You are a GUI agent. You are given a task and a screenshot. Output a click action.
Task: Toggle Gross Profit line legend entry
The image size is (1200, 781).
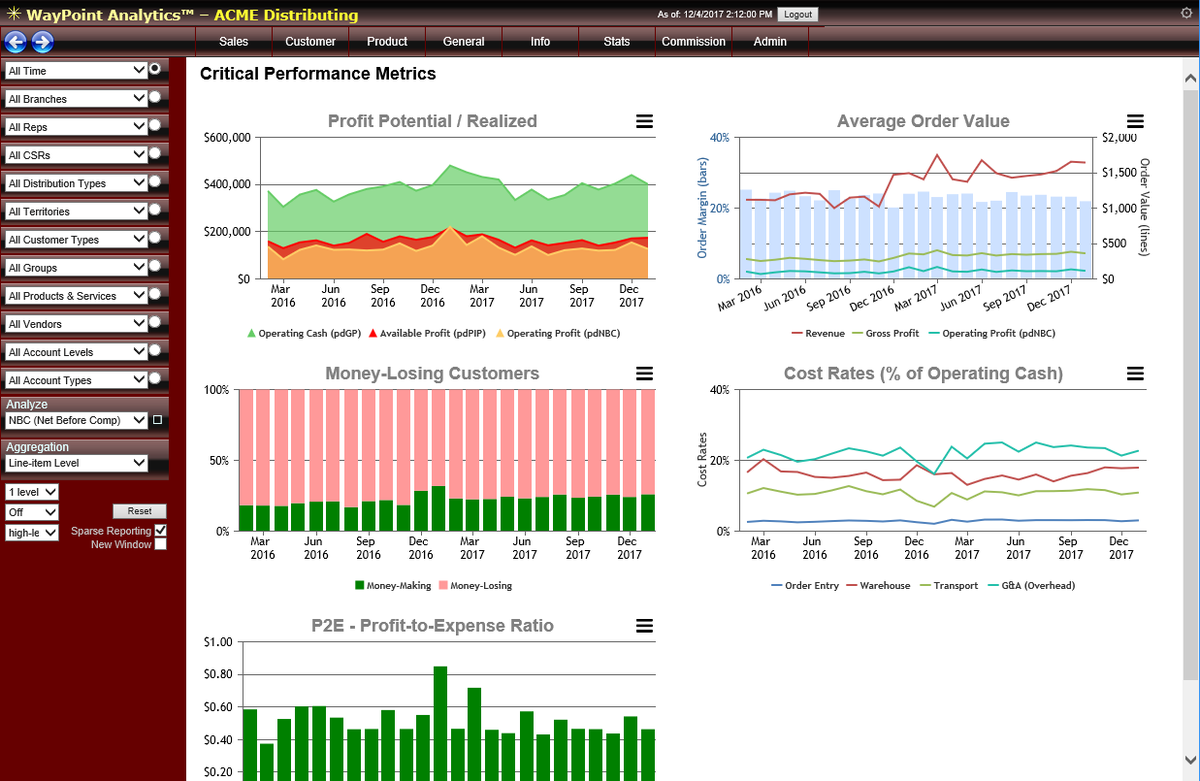(886, 333)
